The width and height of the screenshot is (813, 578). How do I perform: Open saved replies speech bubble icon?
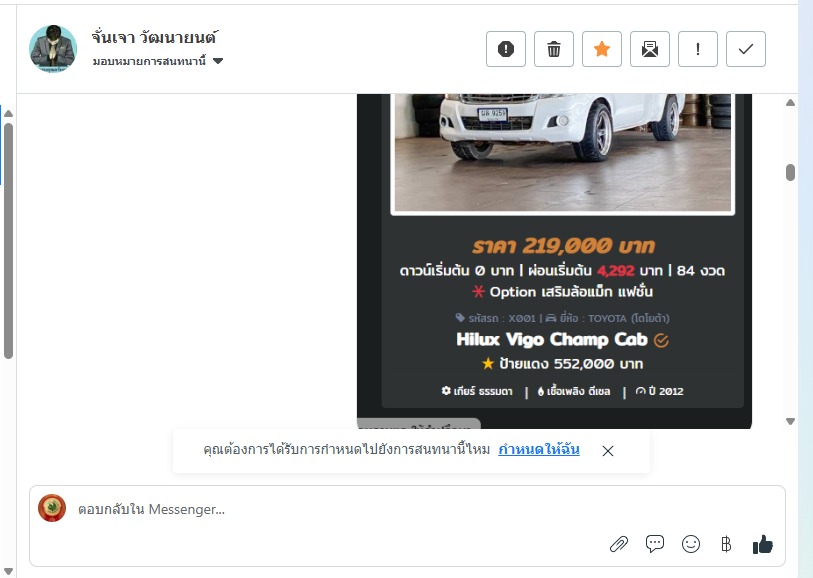click(655, 544)
